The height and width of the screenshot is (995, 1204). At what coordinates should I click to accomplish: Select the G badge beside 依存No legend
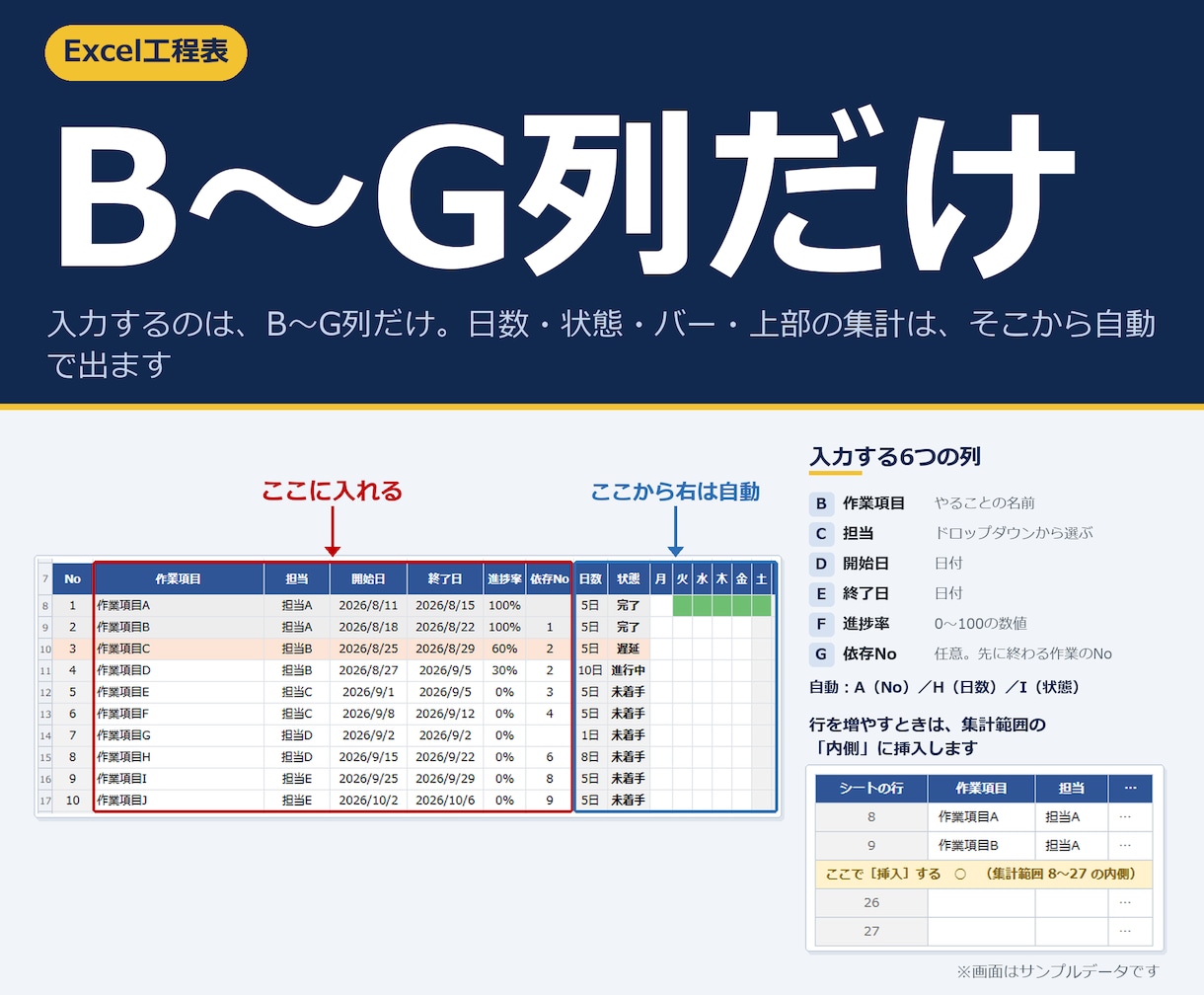820,653
